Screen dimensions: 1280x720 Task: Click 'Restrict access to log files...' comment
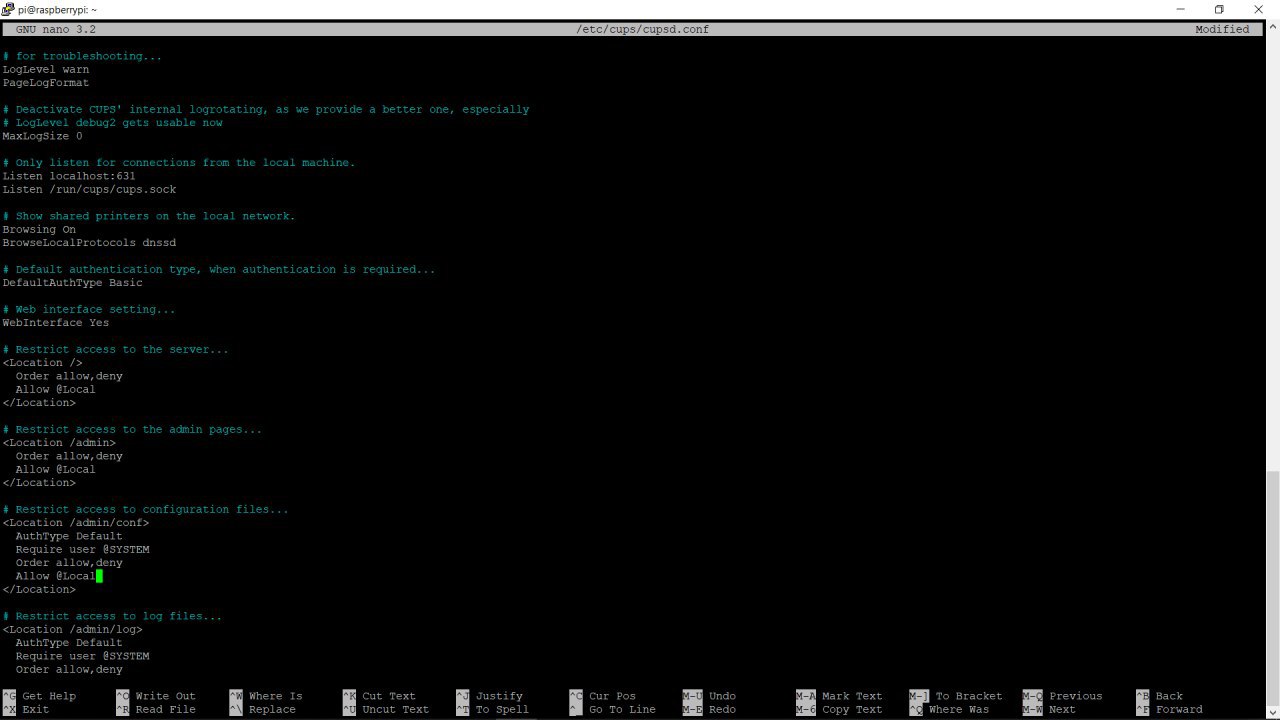(112, 617)
